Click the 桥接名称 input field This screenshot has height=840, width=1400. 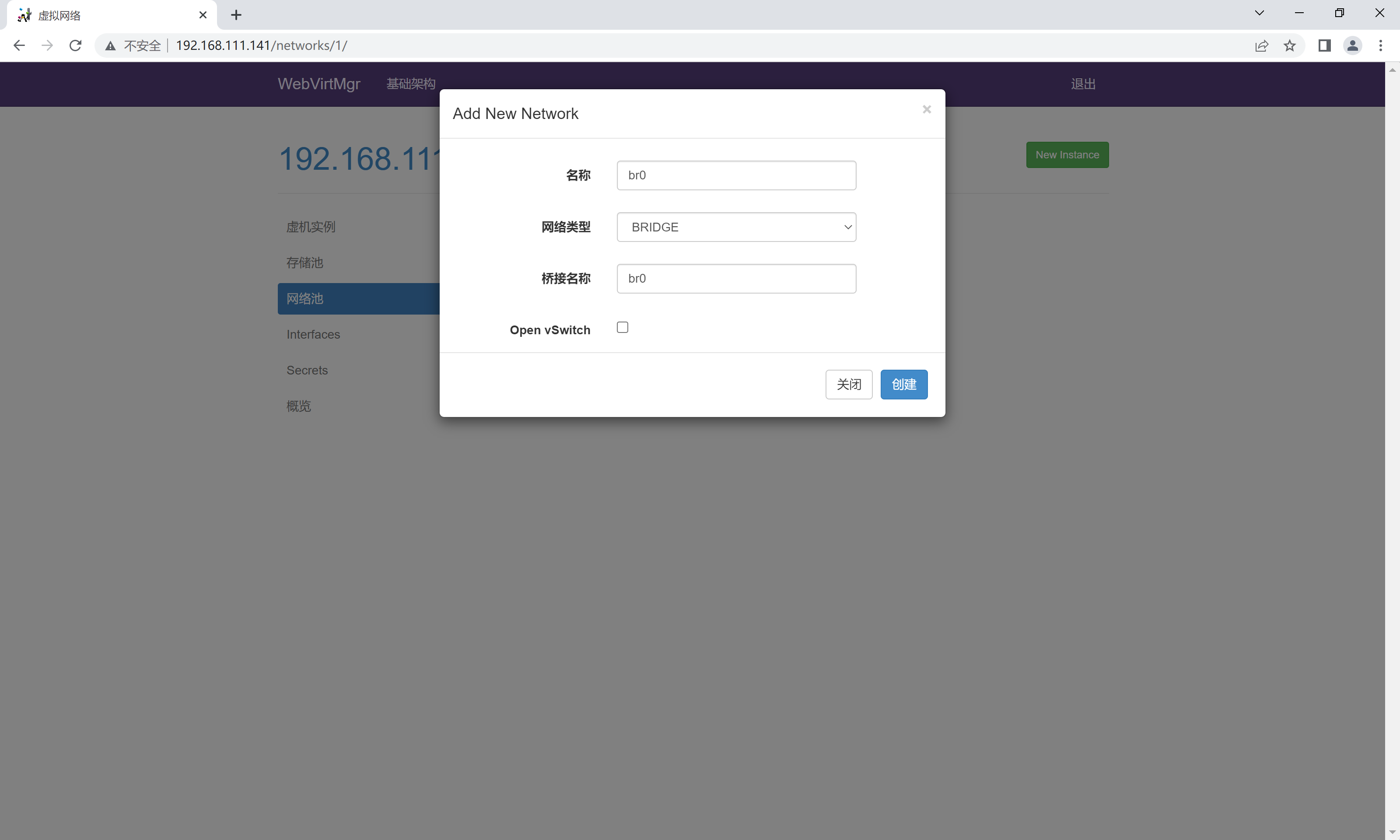735,279
